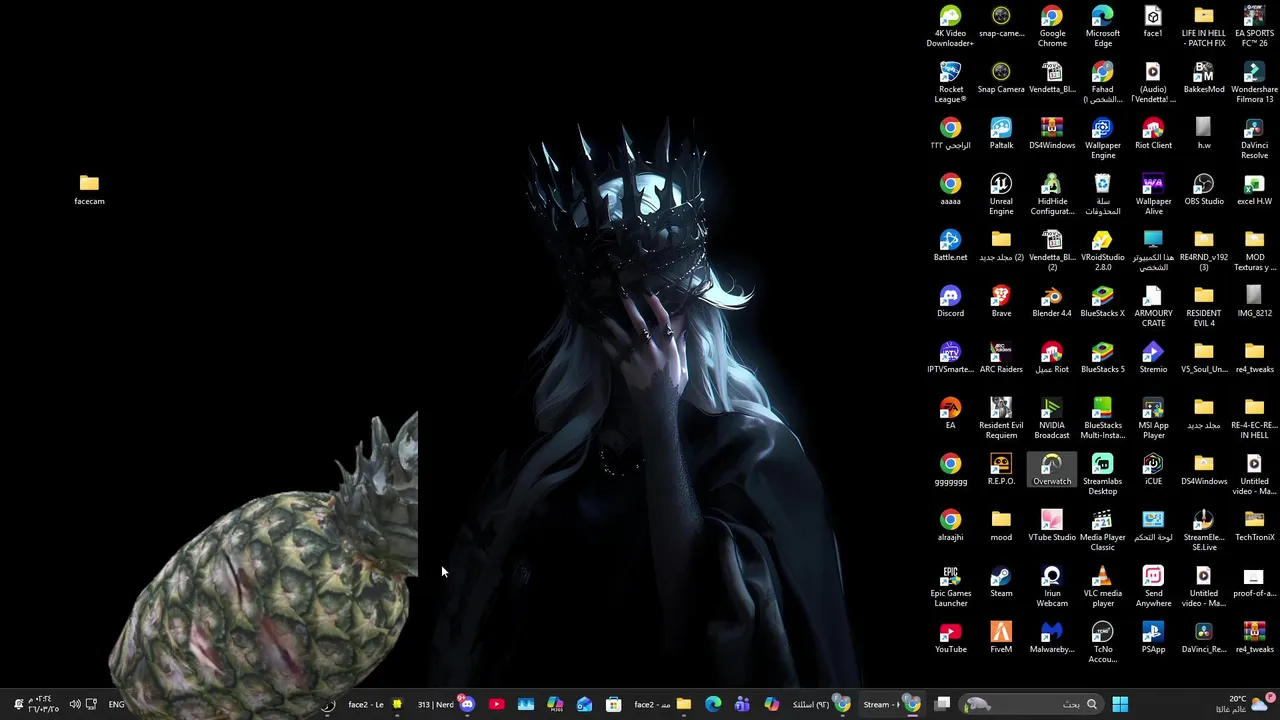Open the MSI App Player shortcut

[x=1153, y=418]
